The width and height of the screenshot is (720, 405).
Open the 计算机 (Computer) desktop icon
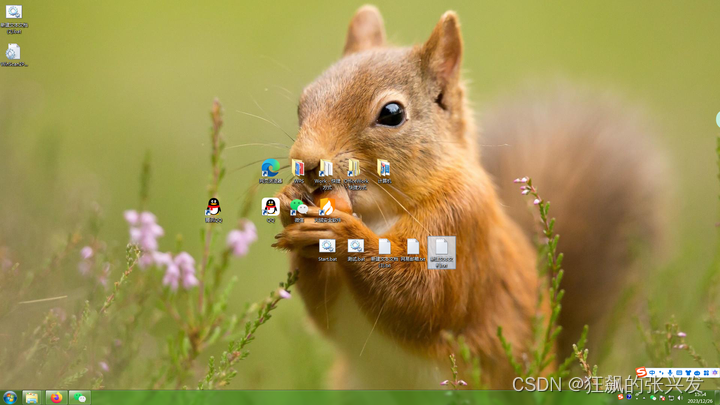(x=384, y=171)
